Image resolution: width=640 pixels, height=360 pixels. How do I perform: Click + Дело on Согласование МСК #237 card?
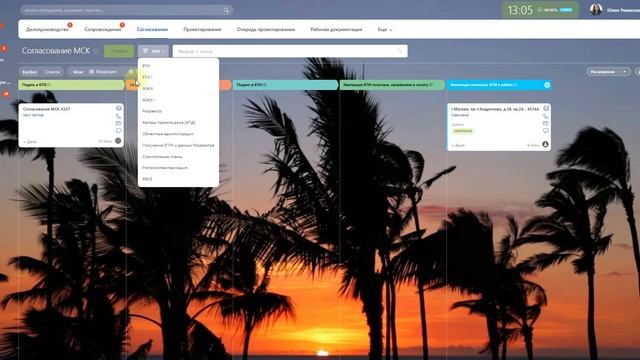pyautogui.click(x=30, y=142)
